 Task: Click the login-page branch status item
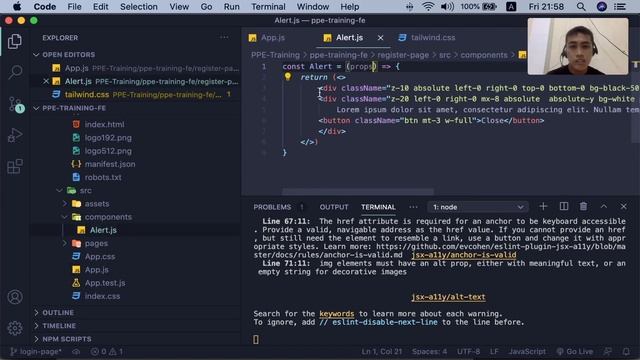36,351
